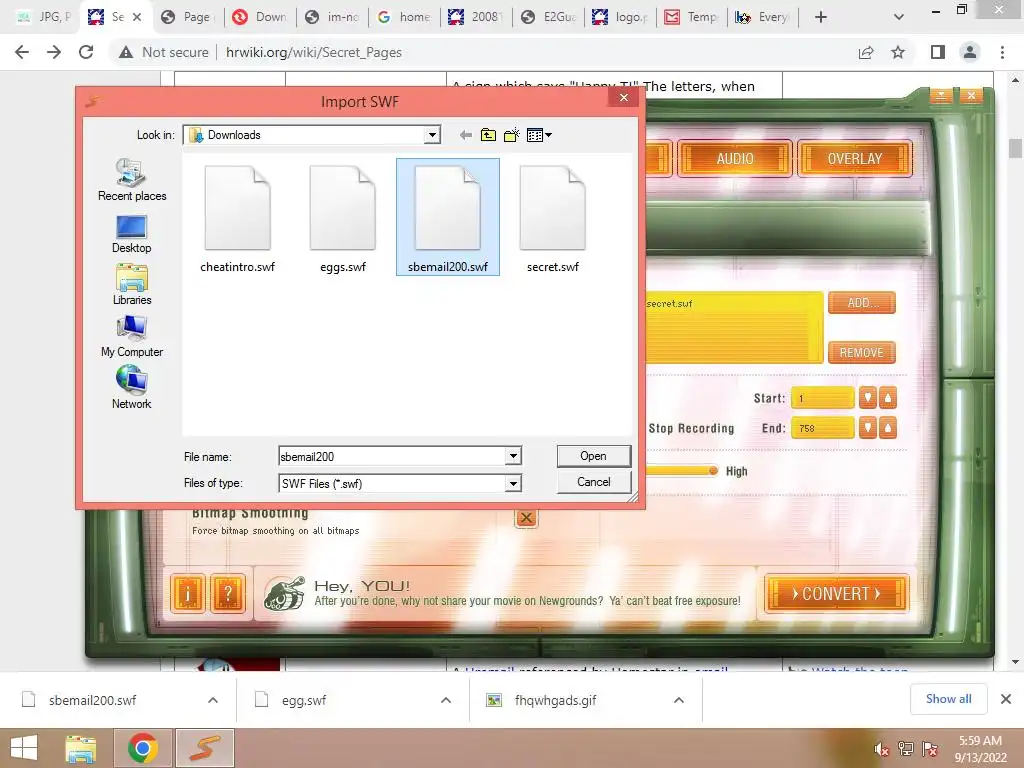Toggle browser side panel icon

pyautogui.click(x=938, y=52)
